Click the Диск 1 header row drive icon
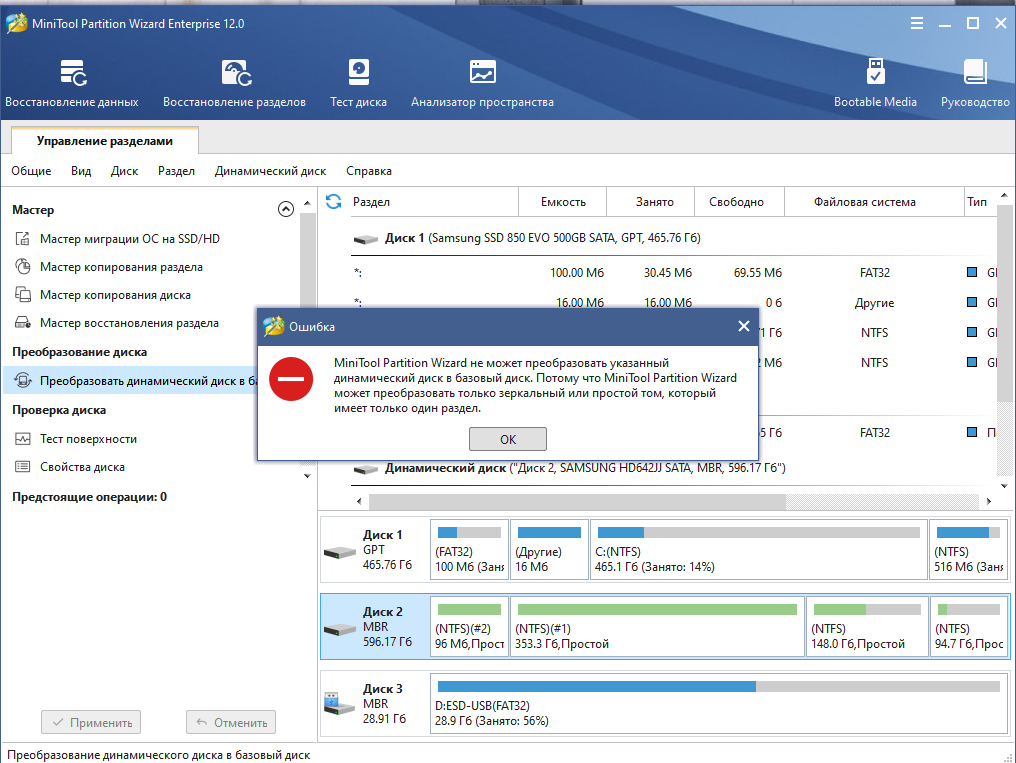This screenshot has width=1016, height=763. pyautogui.click(x=365, y=239)
